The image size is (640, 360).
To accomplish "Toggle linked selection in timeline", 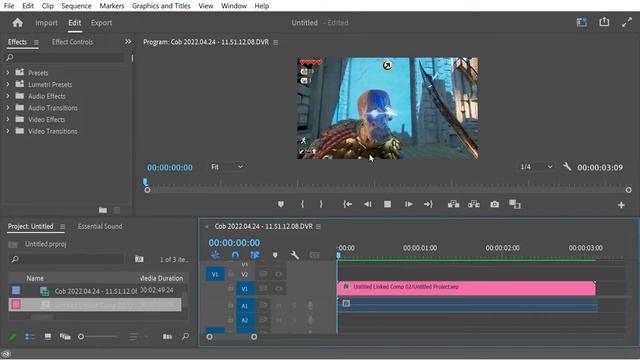I will click(255, 255).
